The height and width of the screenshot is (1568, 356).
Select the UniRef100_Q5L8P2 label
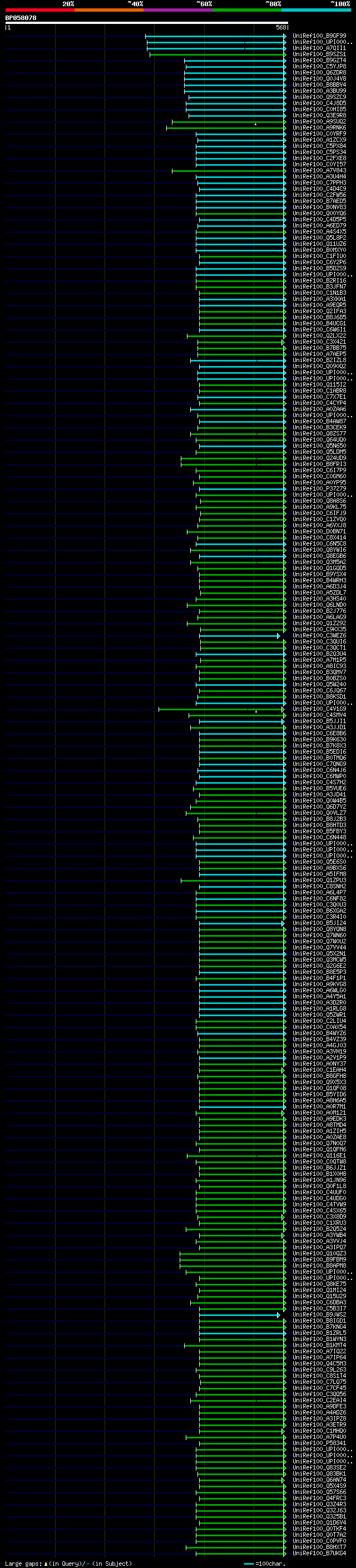coord(319,238)
